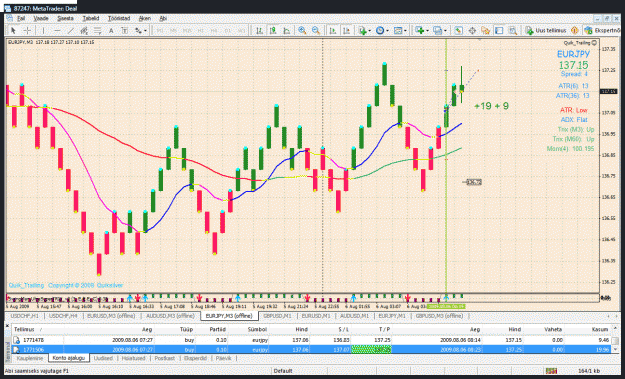Open the Fail menu

pyautogui.click(x=21, y=18)
